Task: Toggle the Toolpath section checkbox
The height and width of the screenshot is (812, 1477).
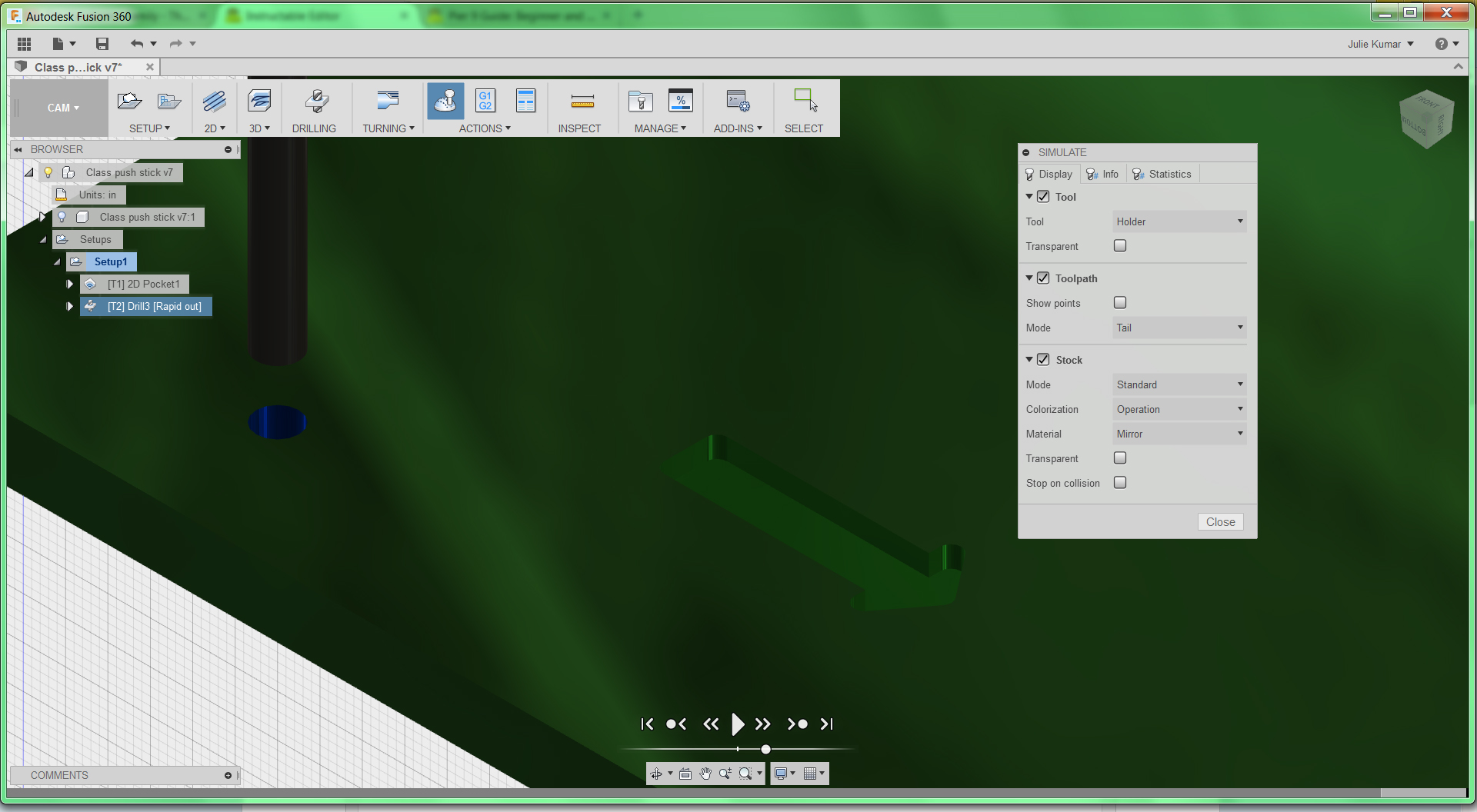Action: pos(1043,278)
